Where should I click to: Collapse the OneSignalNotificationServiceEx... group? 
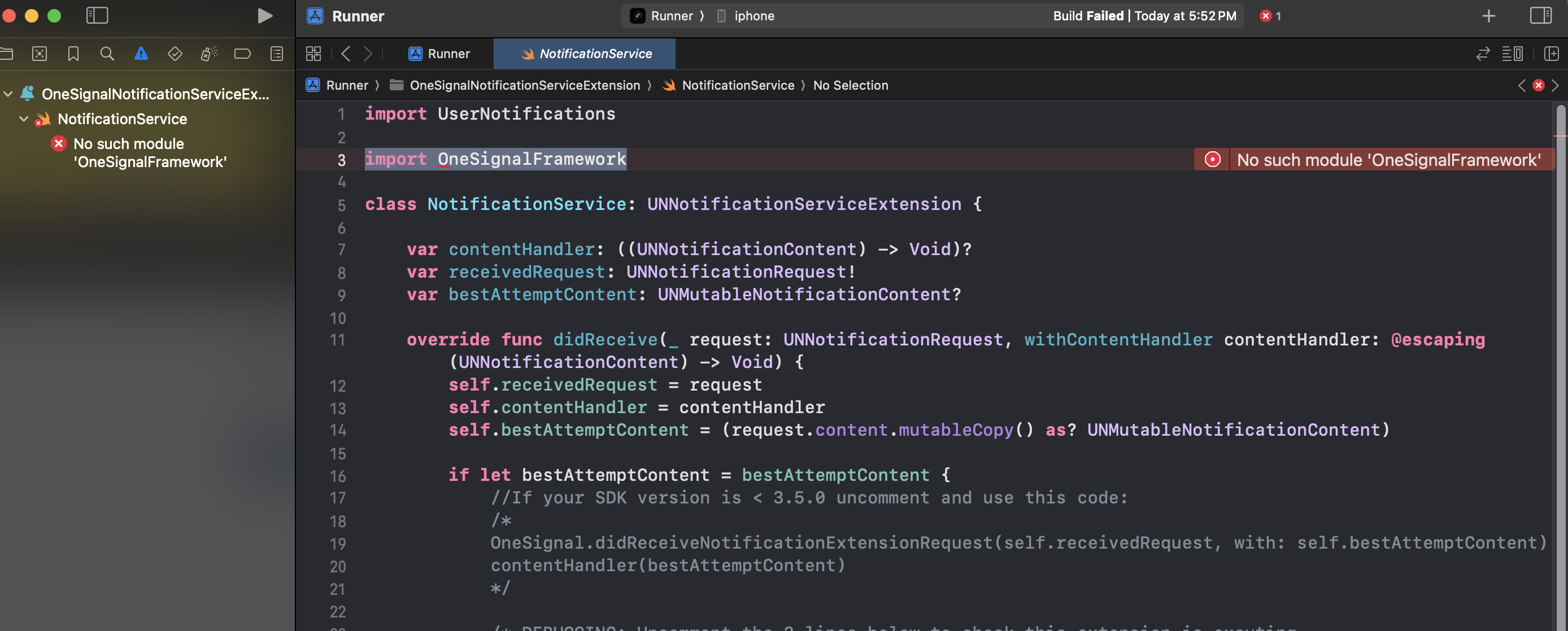tap(8, 94)
